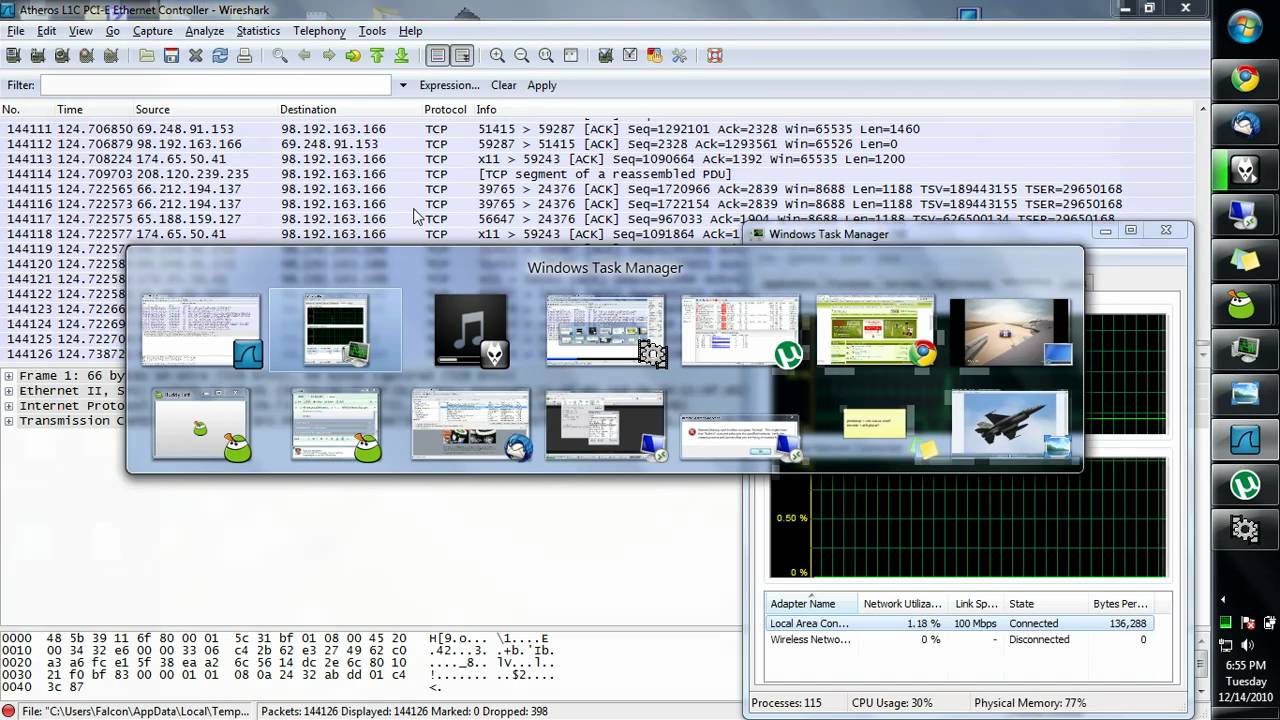Go back in packet history arrow
The width and height of the screenshot is (1280, 720).
click(x=304, y=56)
